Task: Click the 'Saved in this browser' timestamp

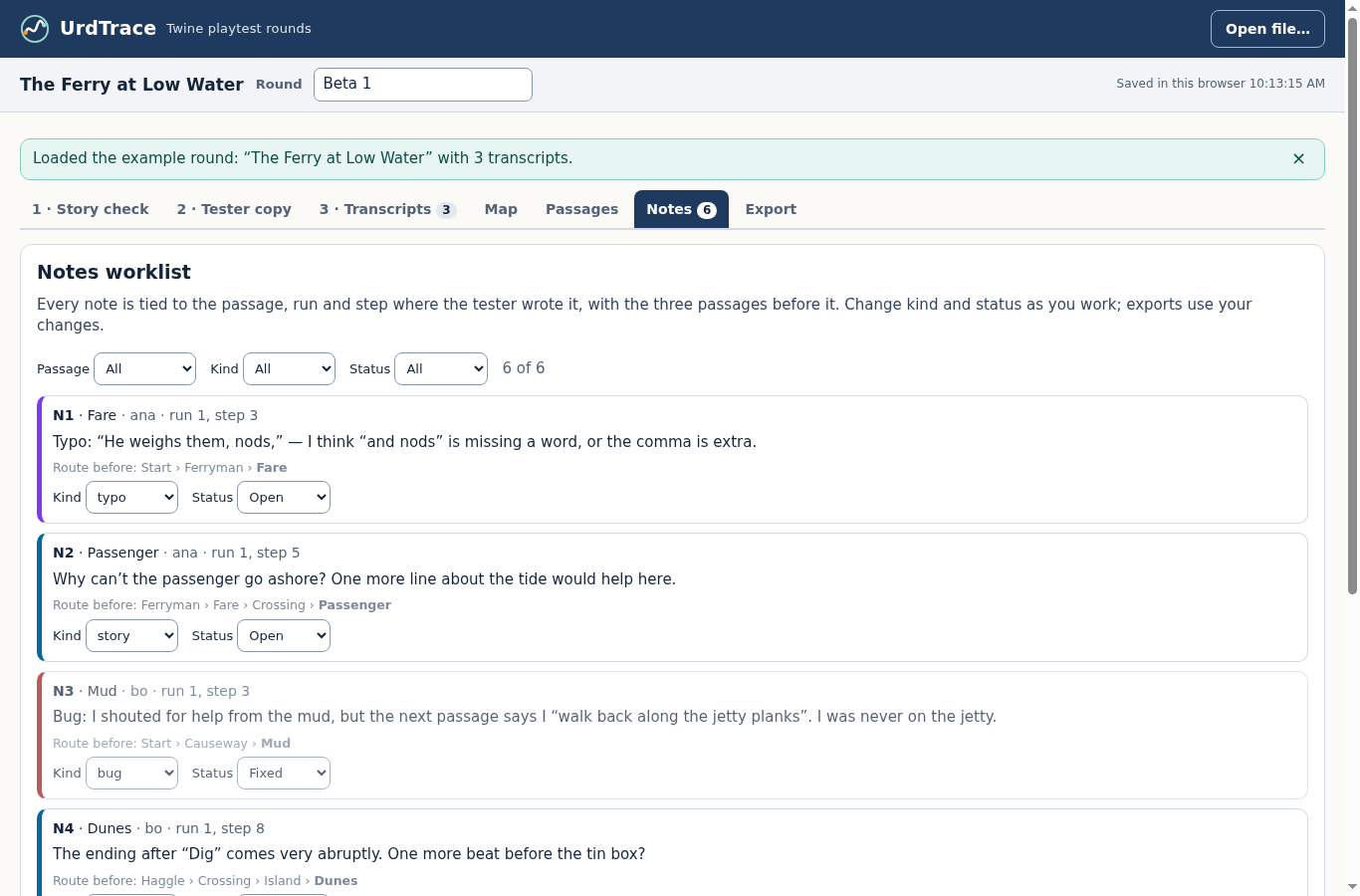Action: (x=1221, y=84)
